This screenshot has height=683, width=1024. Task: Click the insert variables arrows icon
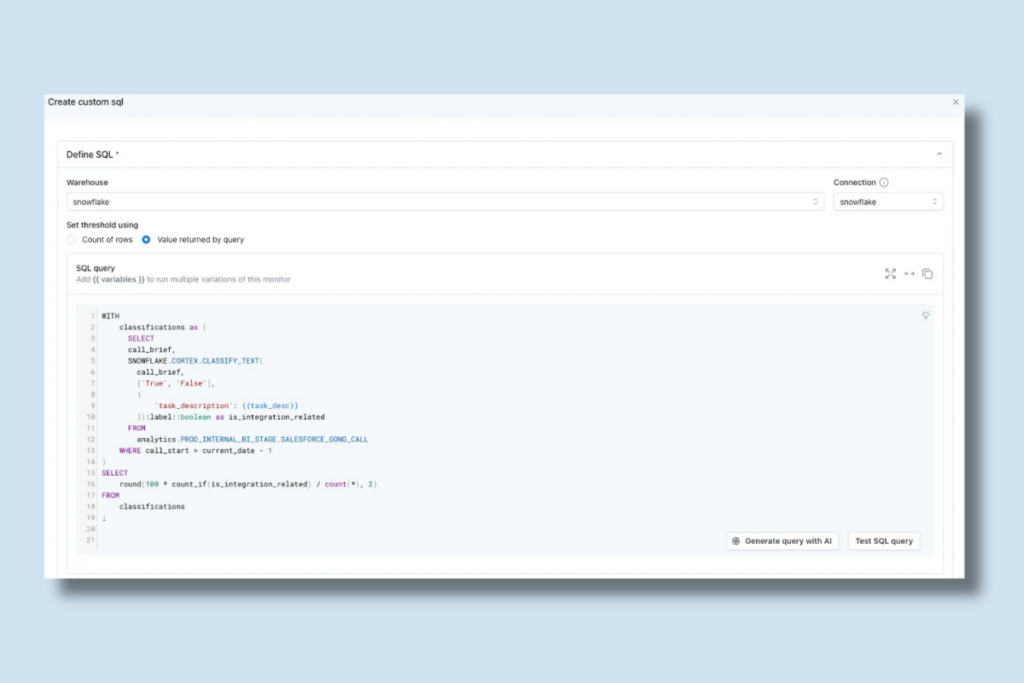coord(909,274)
